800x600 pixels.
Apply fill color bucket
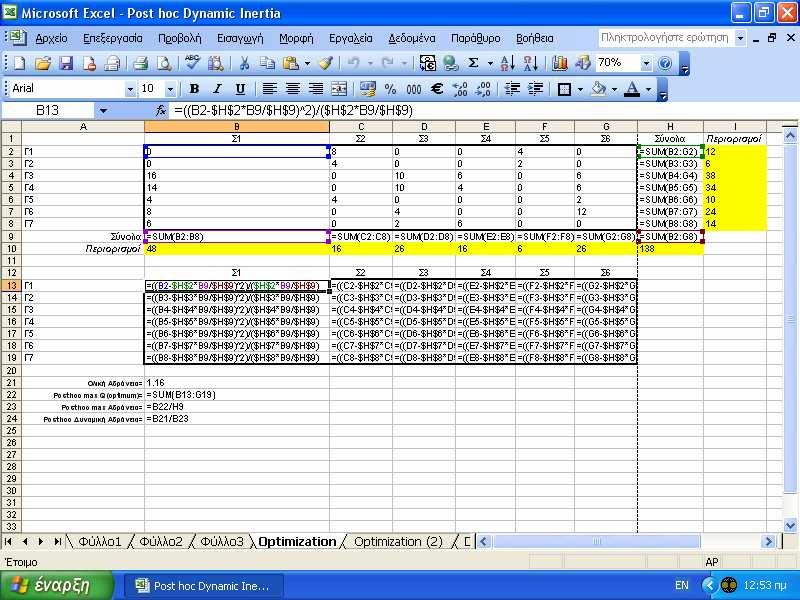tap(599, 89)
